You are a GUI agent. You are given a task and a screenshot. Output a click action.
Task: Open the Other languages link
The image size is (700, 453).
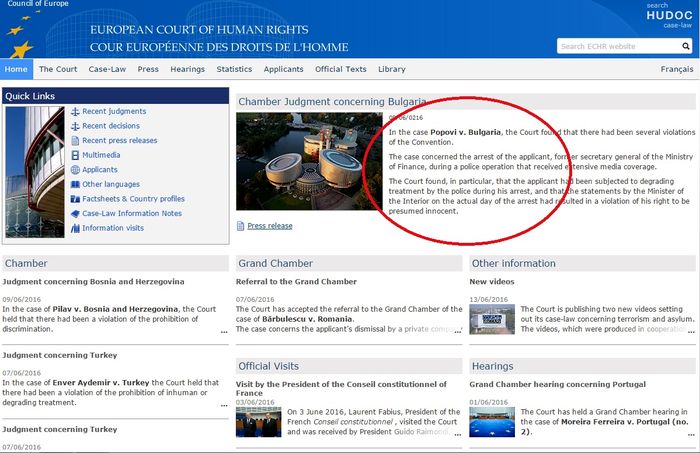point(111,184)
